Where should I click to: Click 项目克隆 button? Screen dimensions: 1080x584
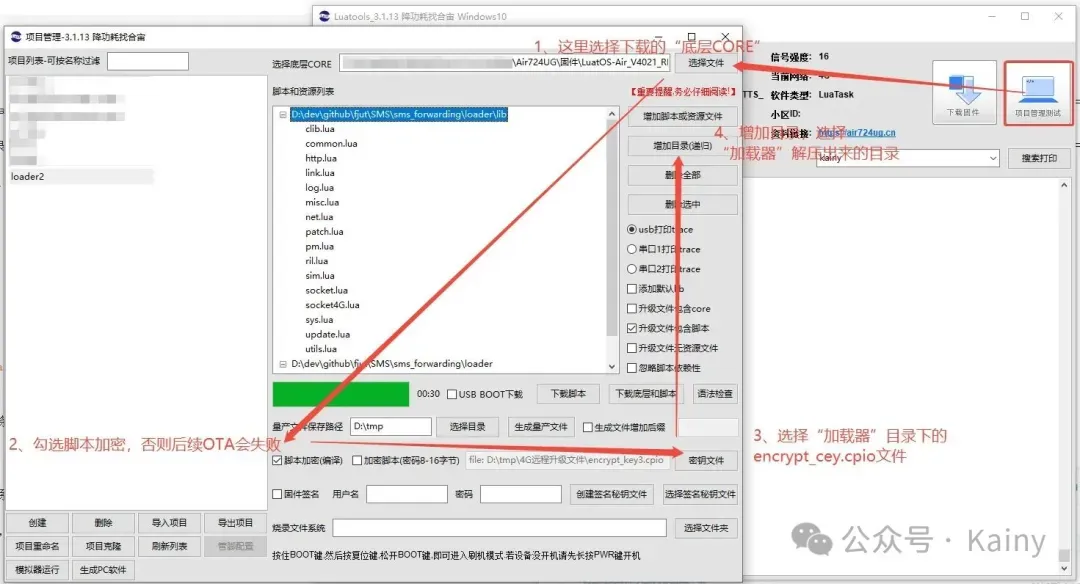point(103,546)
